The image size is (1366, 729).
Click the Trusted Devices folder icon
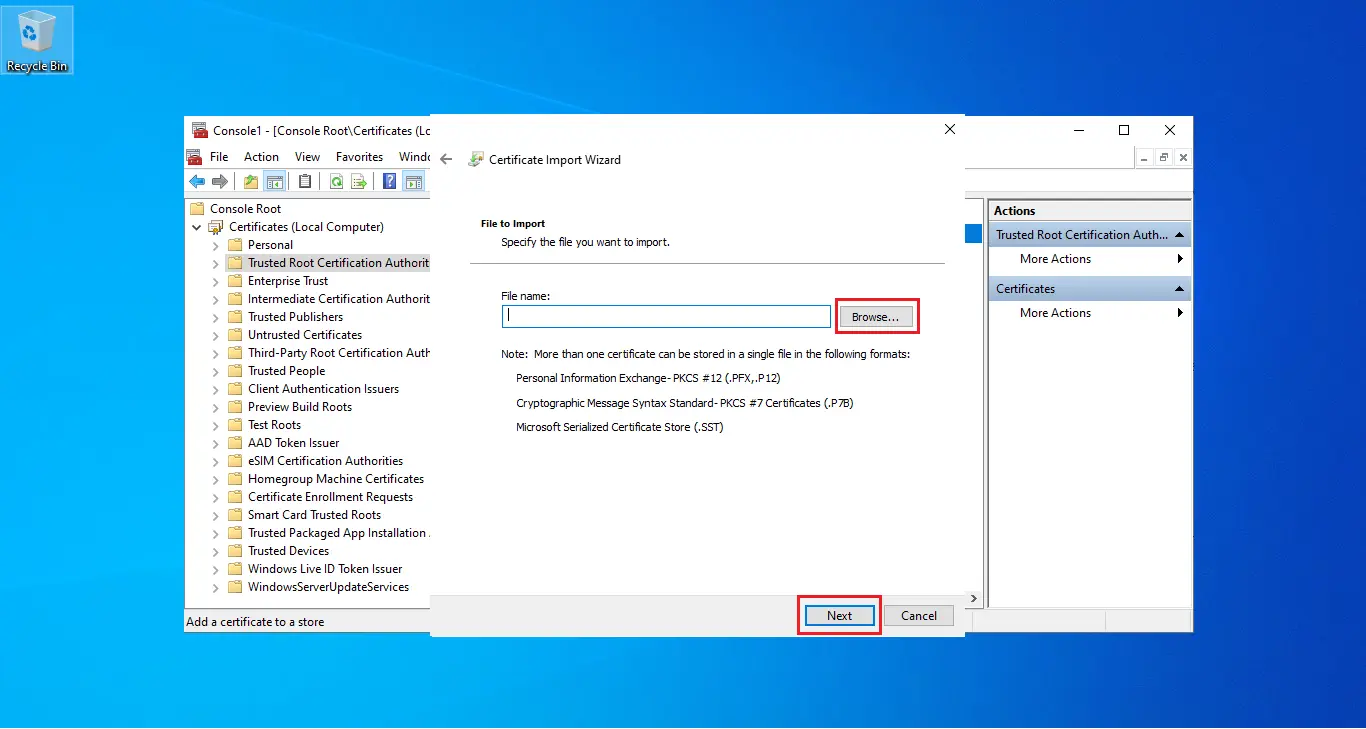tap(235, 551)
